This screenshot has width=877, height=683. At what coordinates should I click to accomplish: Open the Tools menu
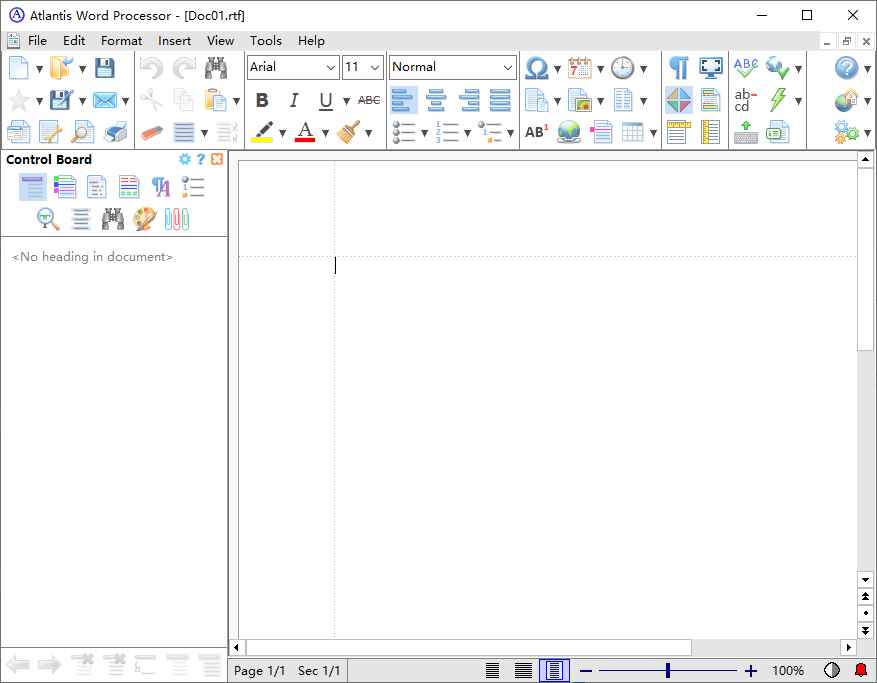click(265, 41)
